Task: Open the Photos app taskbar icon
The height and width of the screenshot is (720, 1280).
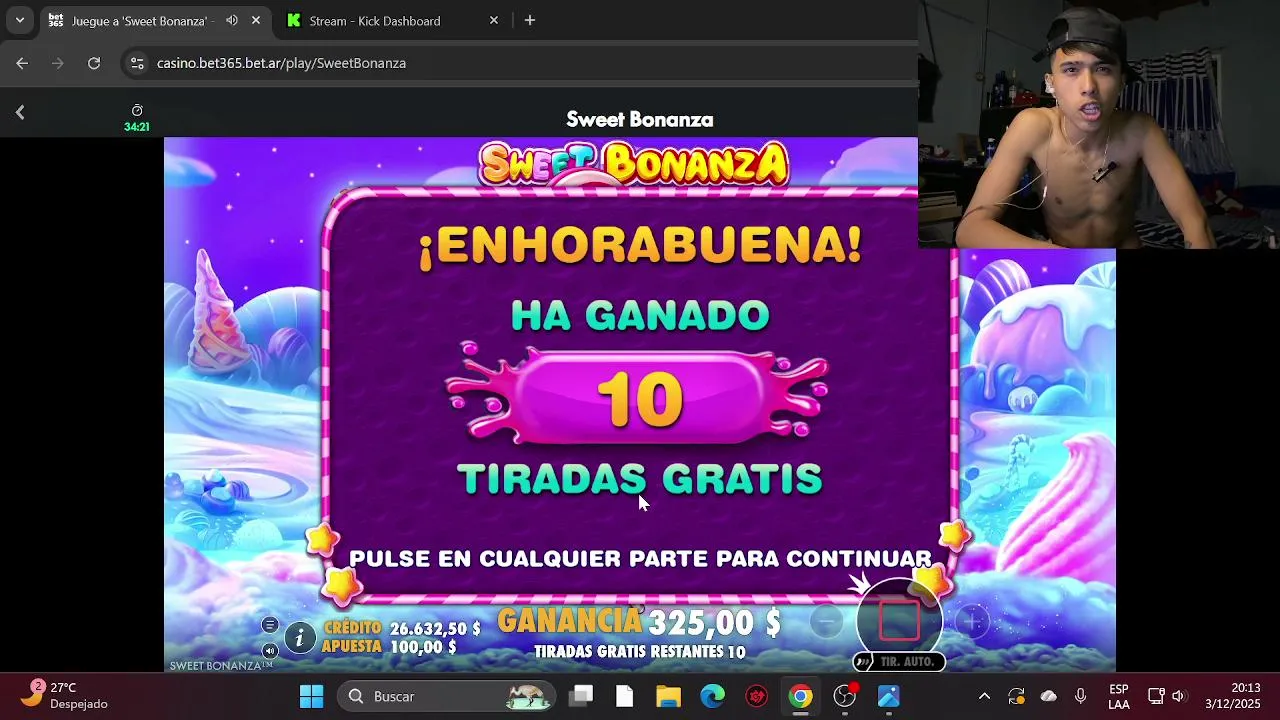Action: [x=889, y=696]
